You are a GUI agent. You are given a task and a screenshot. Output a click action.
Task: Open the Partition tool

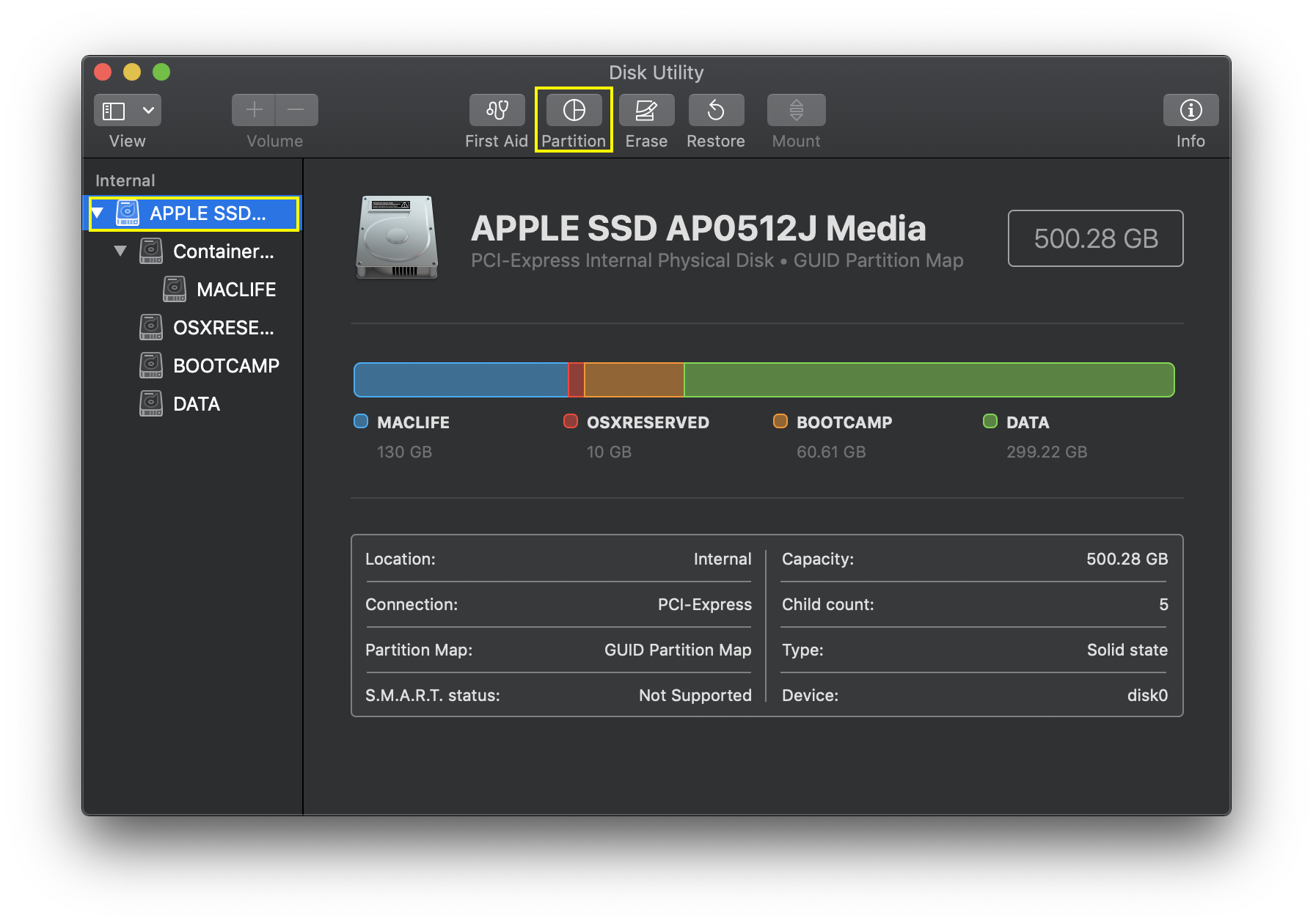(574, 111)
